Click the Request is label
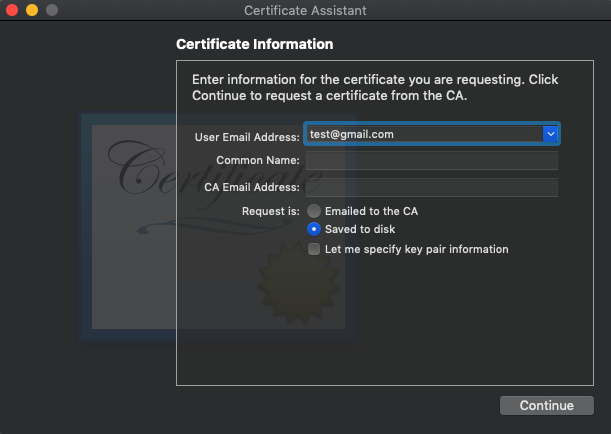This screenshot has width=611, height=434. point(270,211)
